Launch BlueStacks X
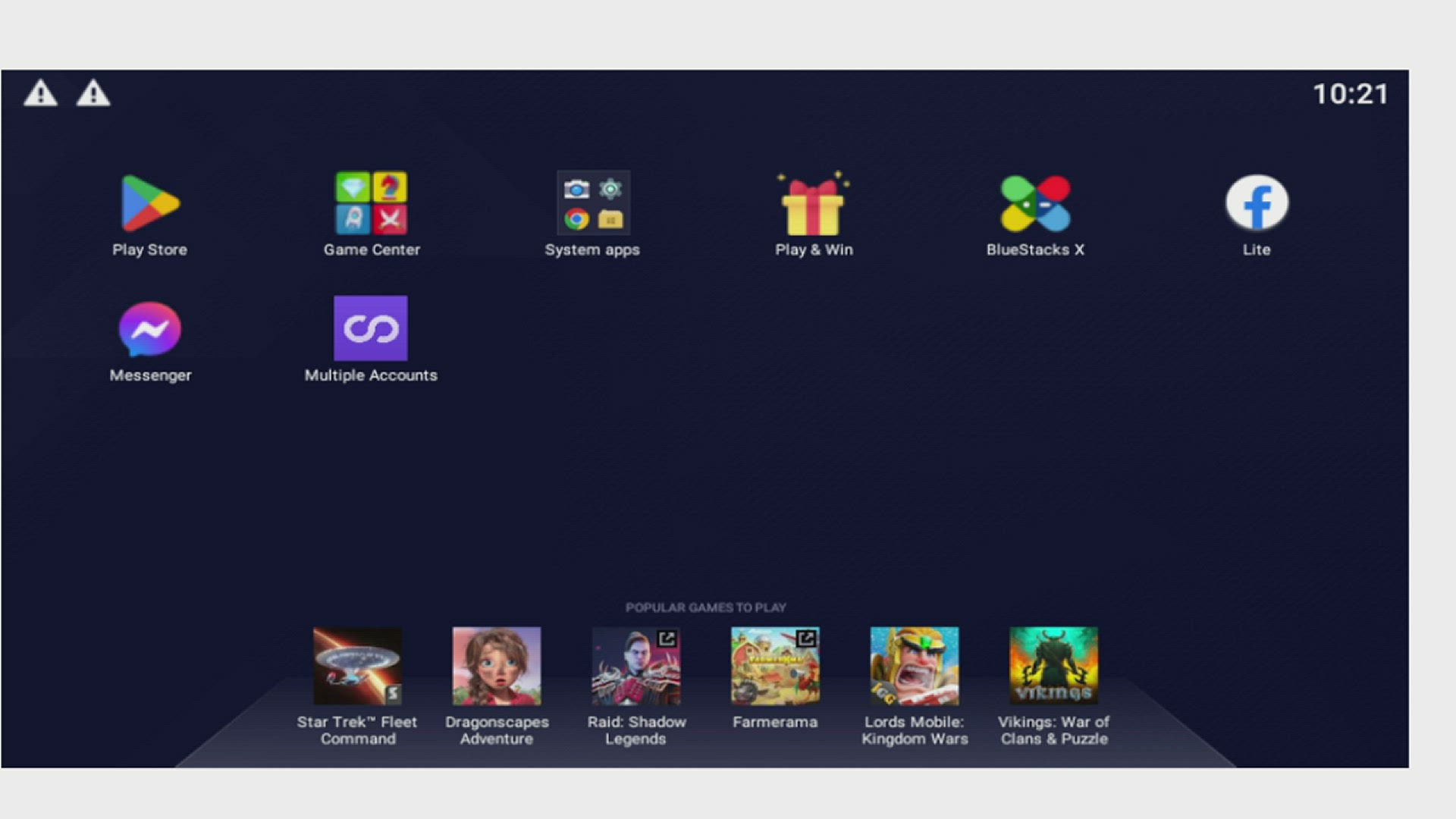The width and height of the screenshot is (1456, 819). pyautogui.click(x=1035, y=203)
